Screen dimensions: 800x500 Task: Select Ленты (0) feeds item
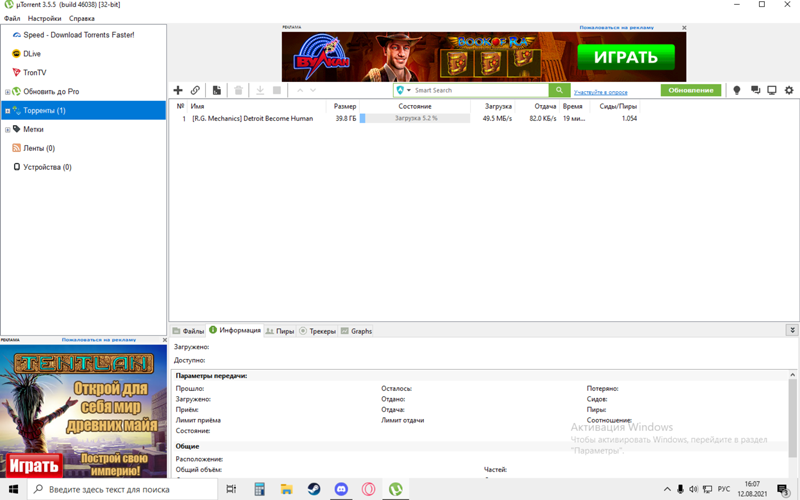39,148
